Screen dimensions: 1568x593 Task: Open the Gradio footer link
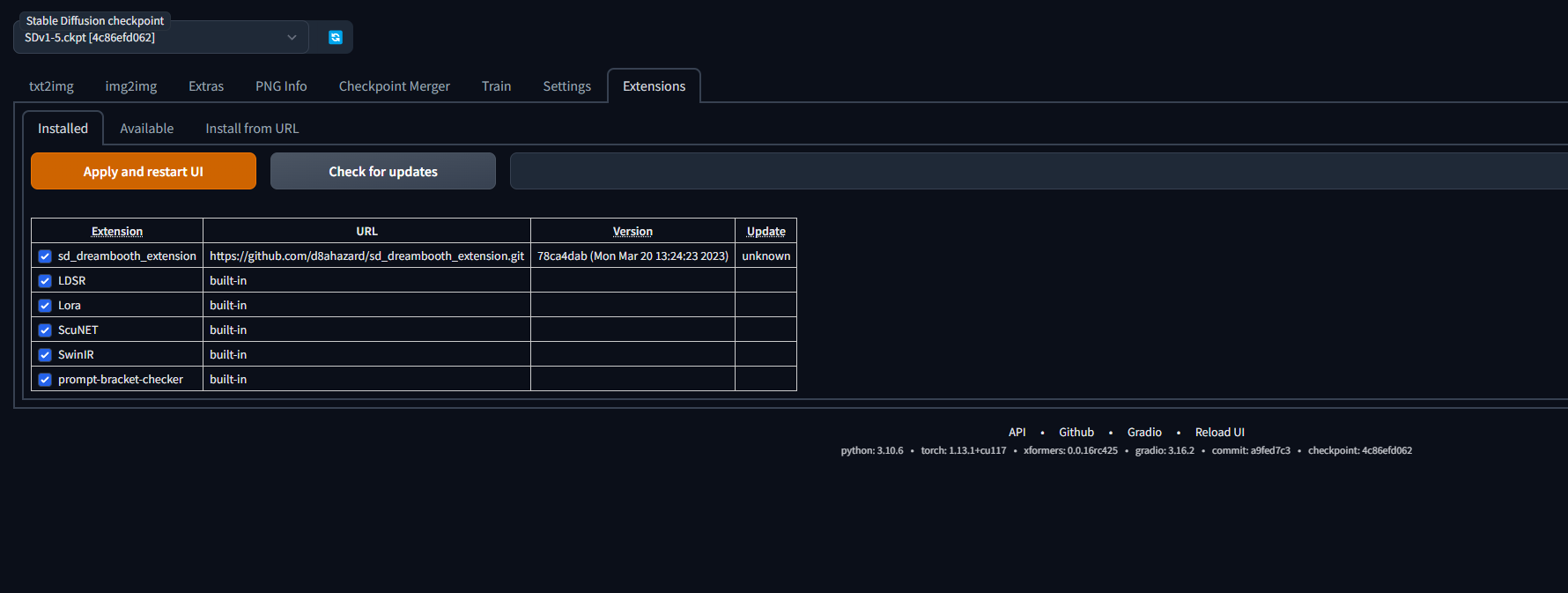tap(1144, 433)
